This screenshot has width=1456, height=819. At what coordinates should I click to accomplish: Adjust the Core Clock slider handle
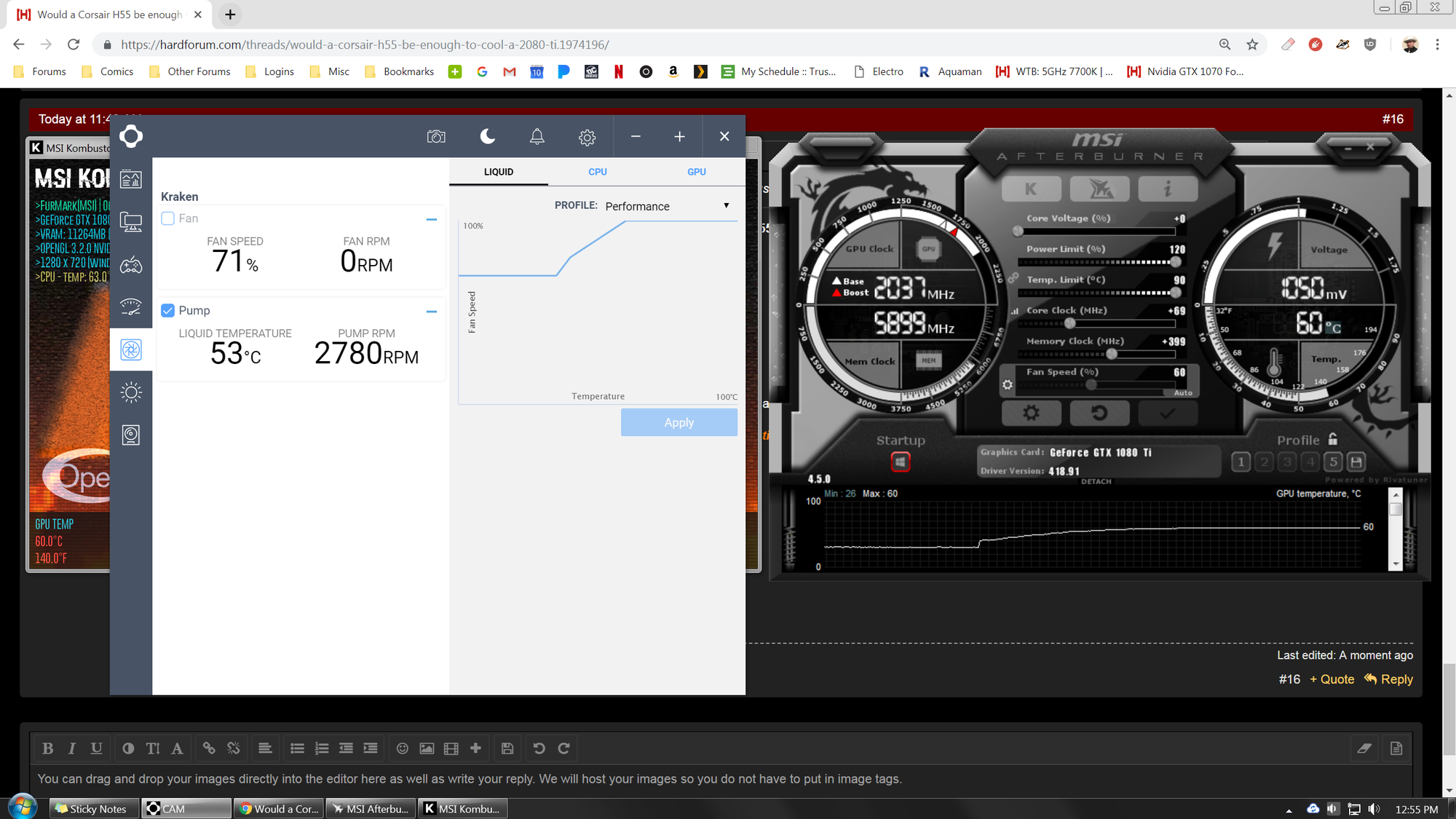[x=1069, y=323]
